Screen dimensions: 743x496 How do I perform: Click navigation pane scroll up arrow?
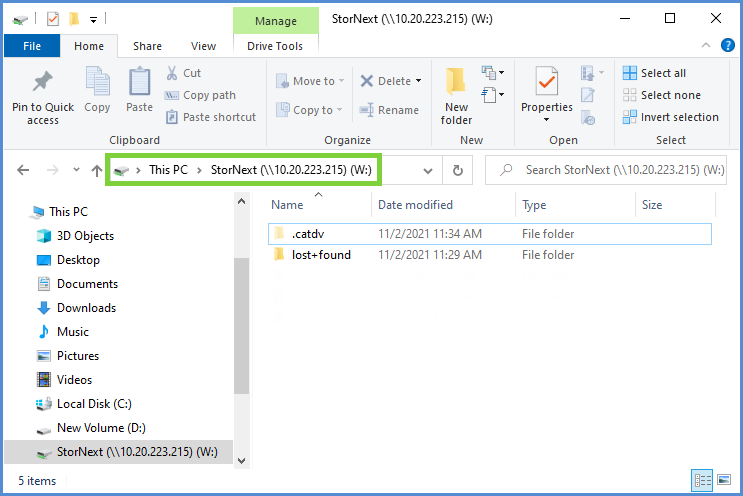tap(241, 201)
